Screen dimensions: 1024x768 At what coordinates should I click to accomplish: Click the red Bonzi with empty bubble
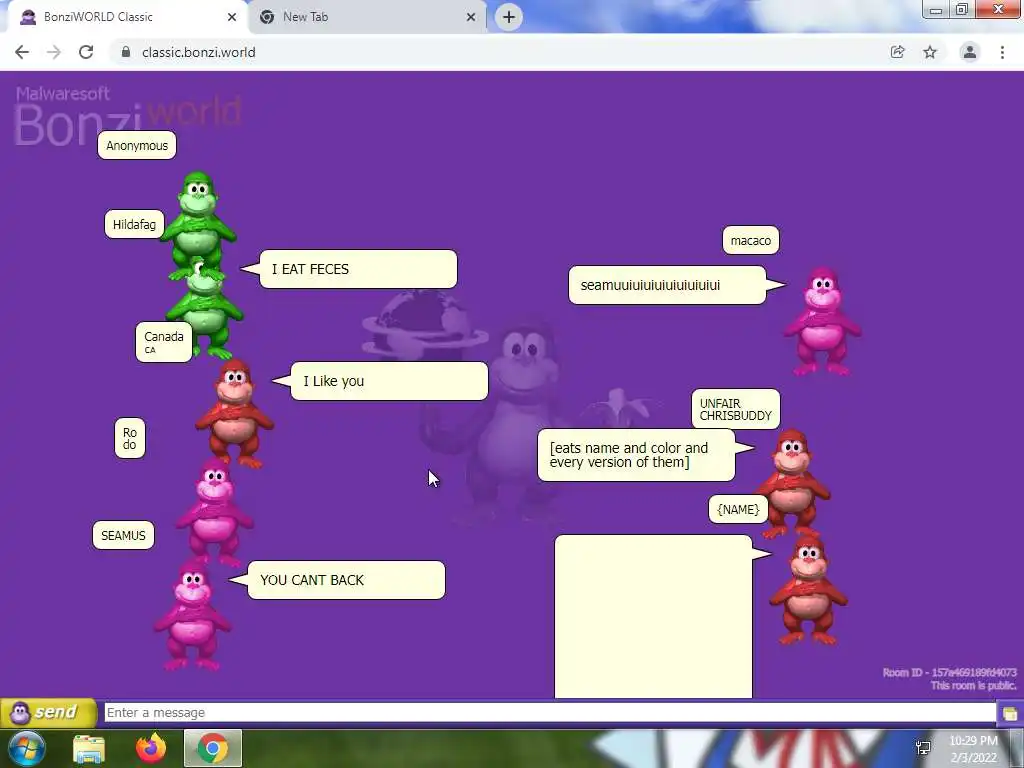808,591
